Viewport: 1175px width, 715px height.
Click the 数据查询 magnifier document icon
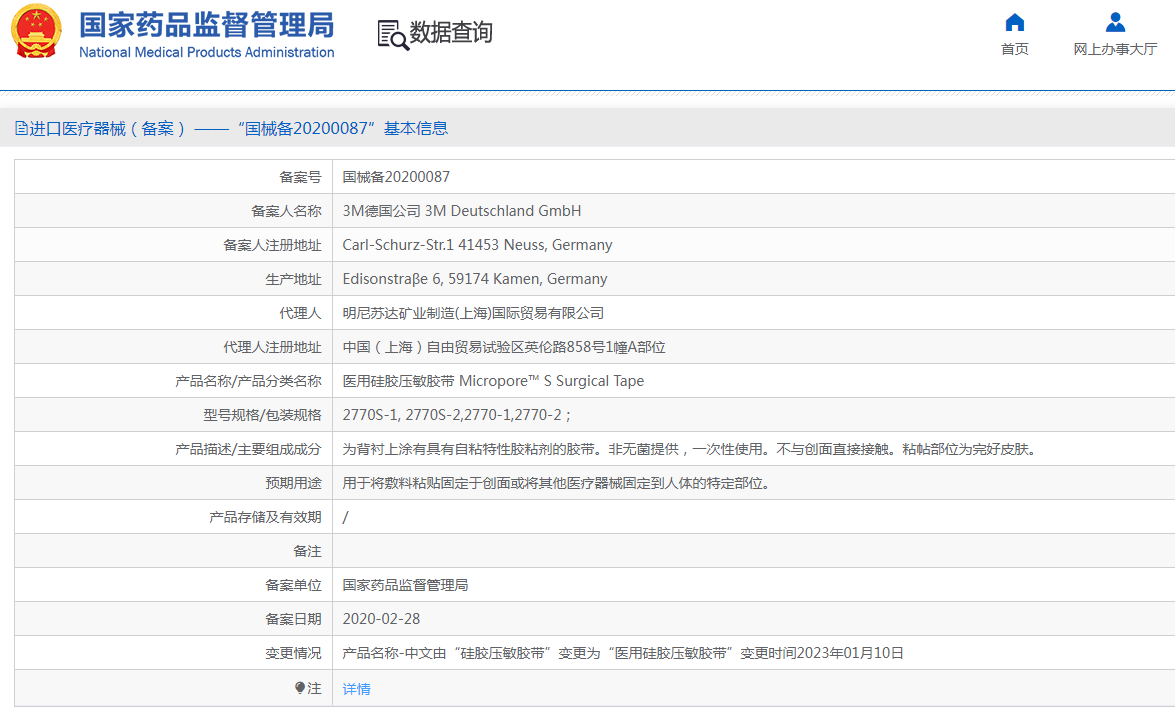click(392, 34)
